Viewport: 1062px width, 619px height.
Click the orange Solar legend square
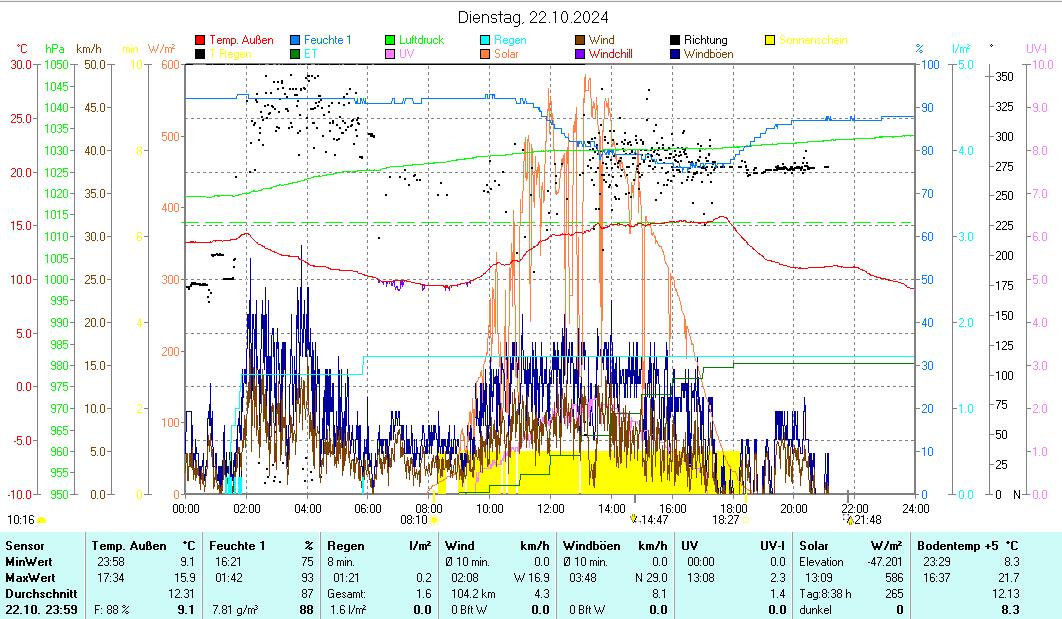[485, 54]
